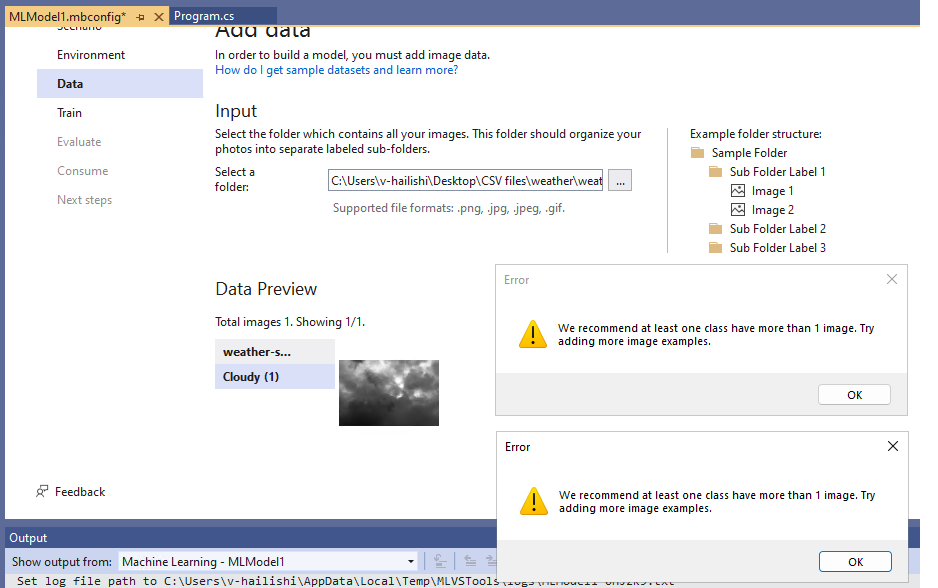The width and height of the screenshot is (938, 588).
Task: Click the Cloudy image thumbnail
Action: click(388, 392)
